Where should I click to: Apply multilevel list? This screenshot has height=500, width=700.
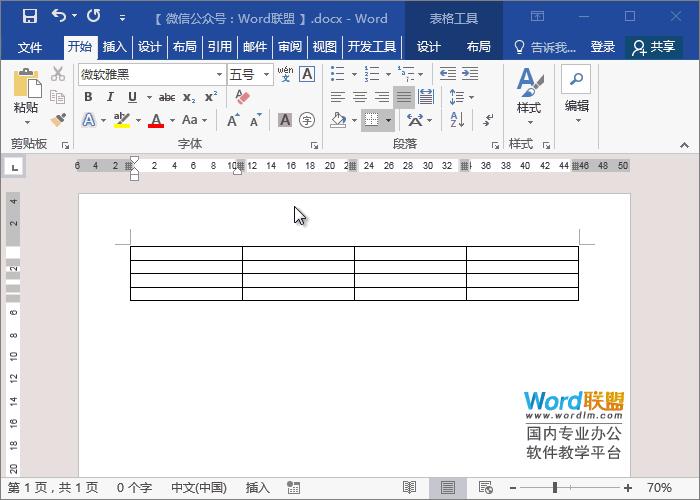406,74
